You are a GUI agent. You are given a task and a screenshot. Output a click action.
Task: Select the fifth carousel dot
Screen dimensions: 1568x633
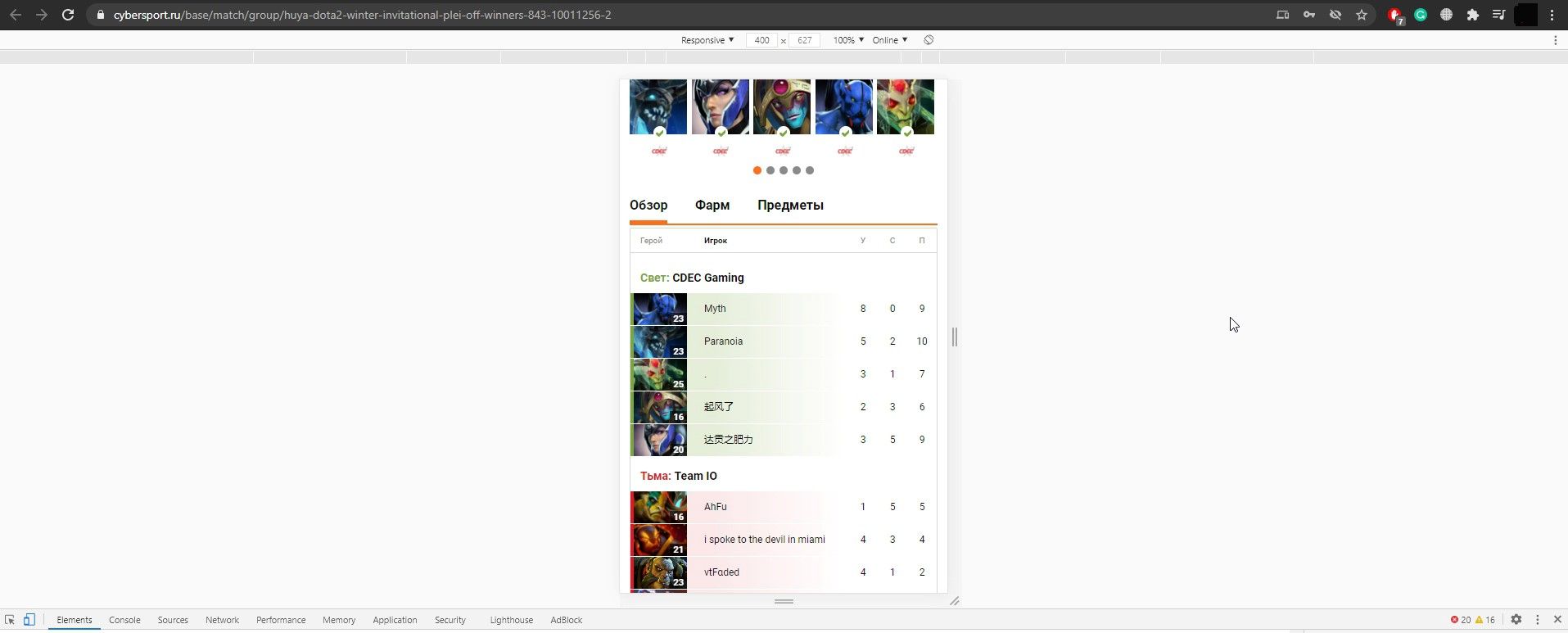[x=810, y=170]
